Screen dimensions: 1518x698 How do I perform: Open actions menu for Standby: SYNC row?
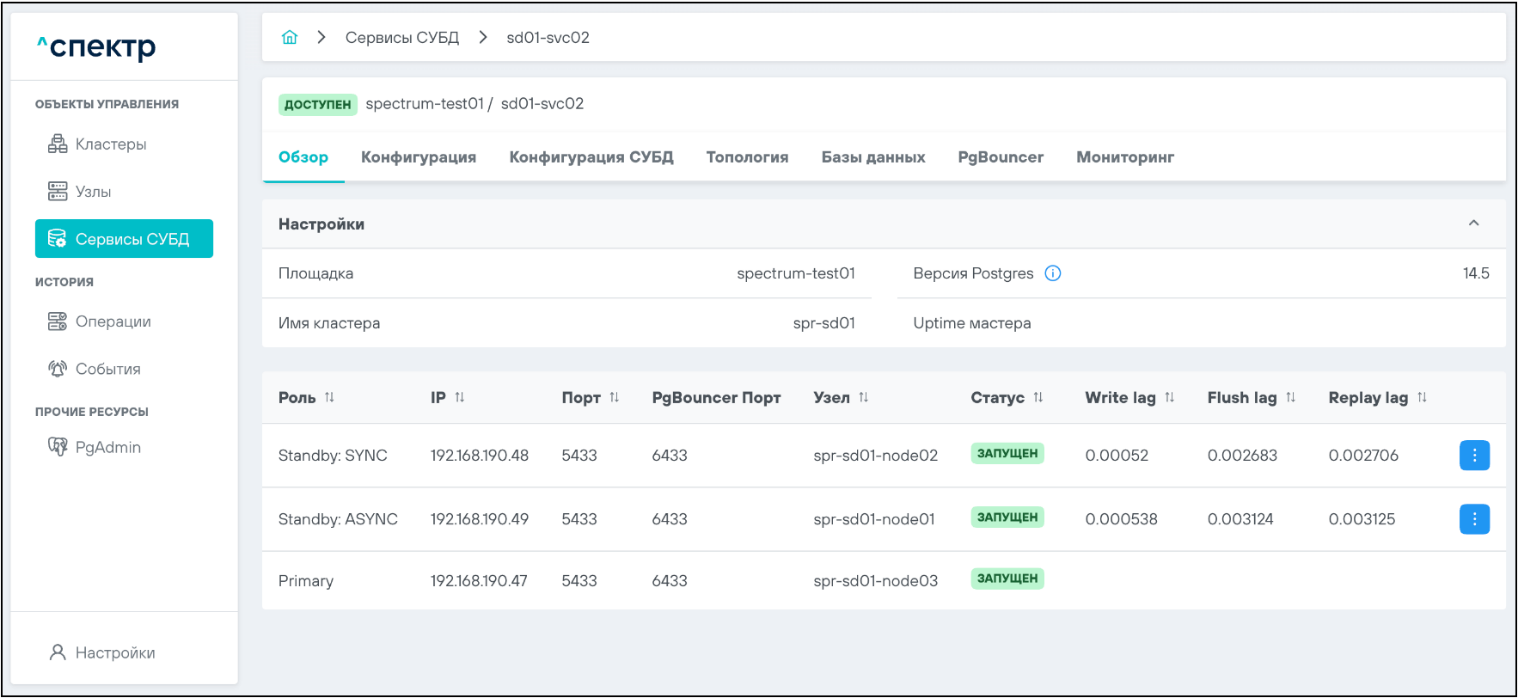click(x=1474, y=456)
